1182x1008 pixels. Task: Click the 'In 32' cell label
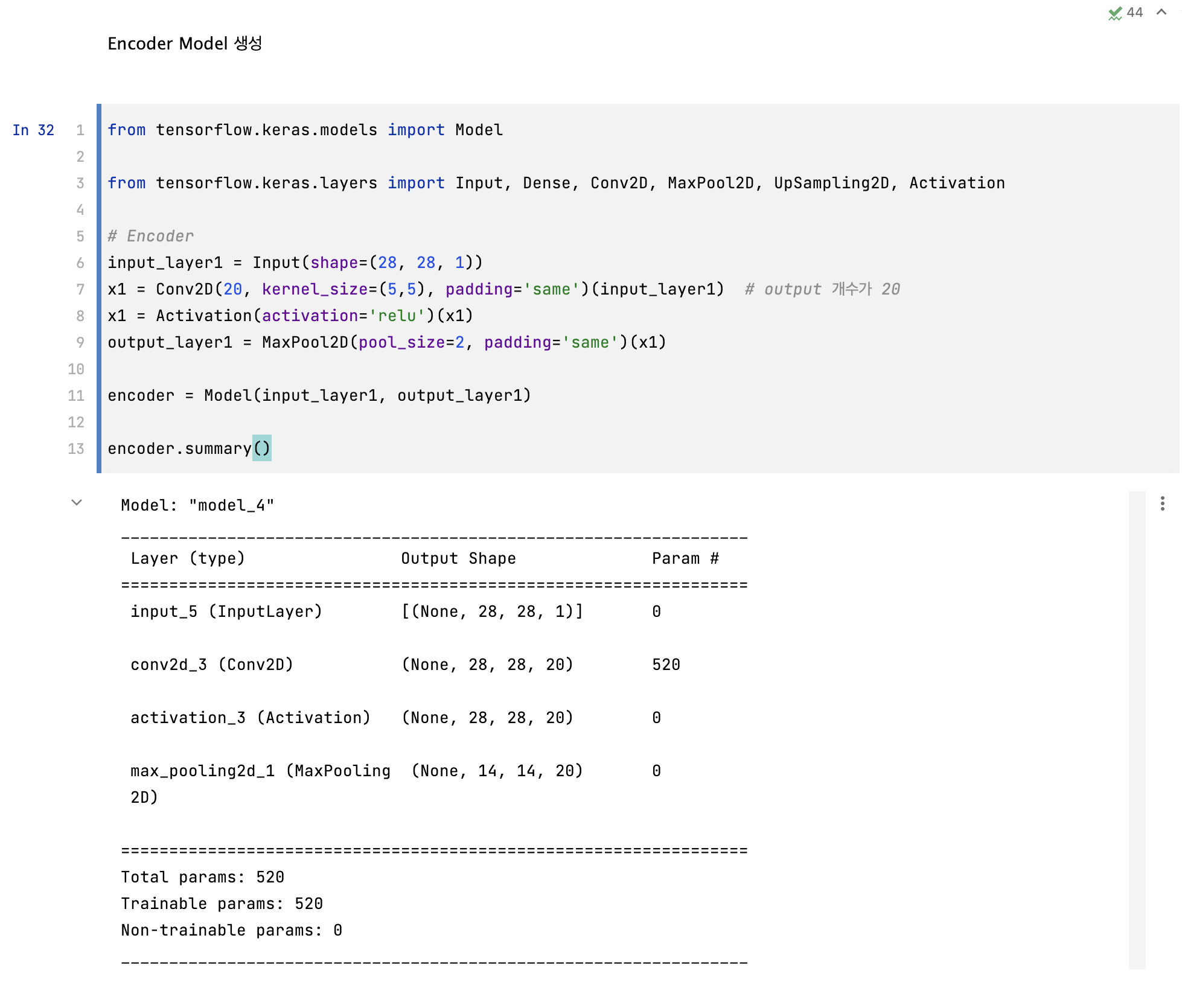click(33, 130)
